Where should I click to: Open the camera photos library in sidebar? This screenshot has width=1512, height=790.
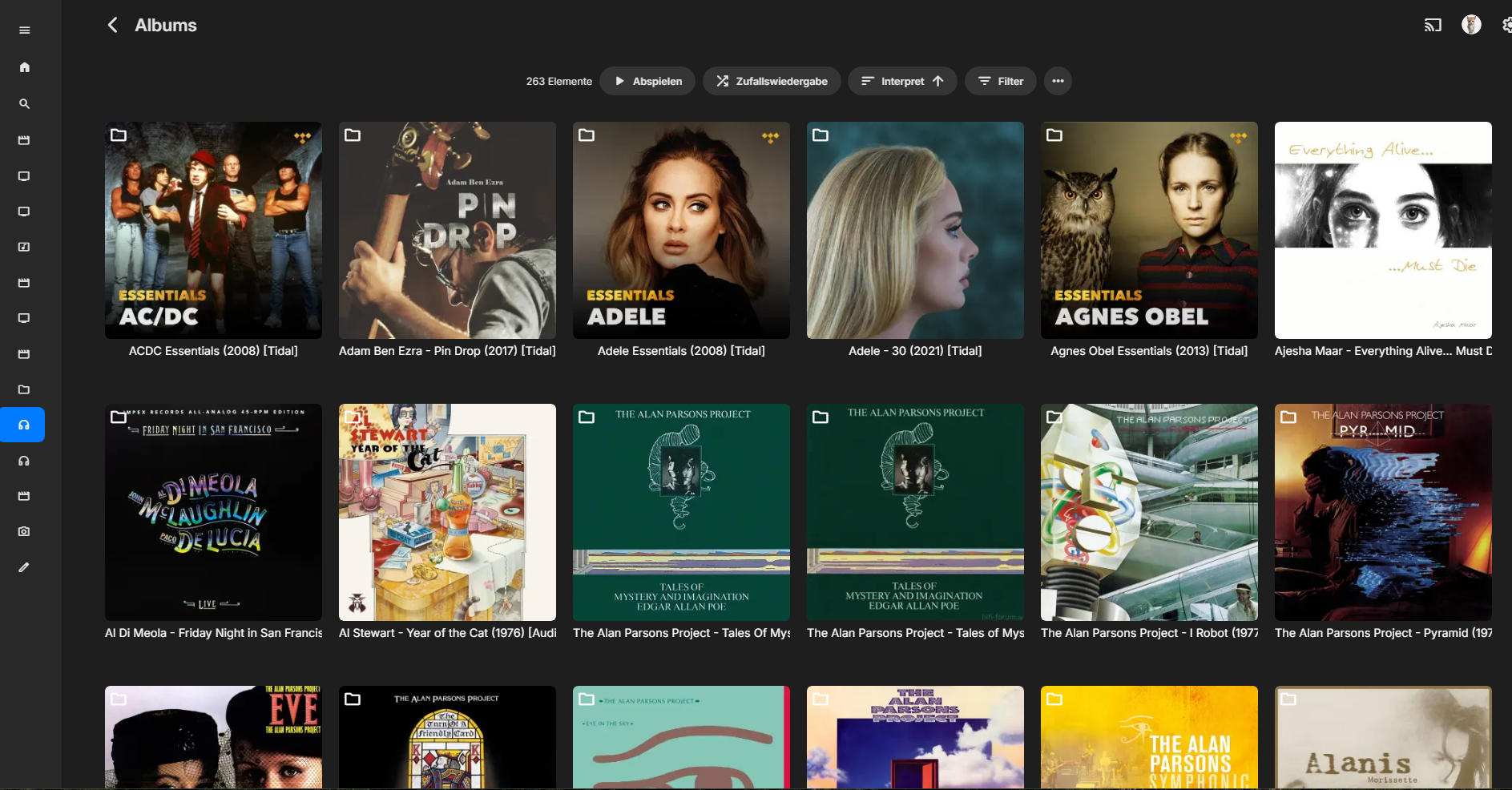(24, 531)
